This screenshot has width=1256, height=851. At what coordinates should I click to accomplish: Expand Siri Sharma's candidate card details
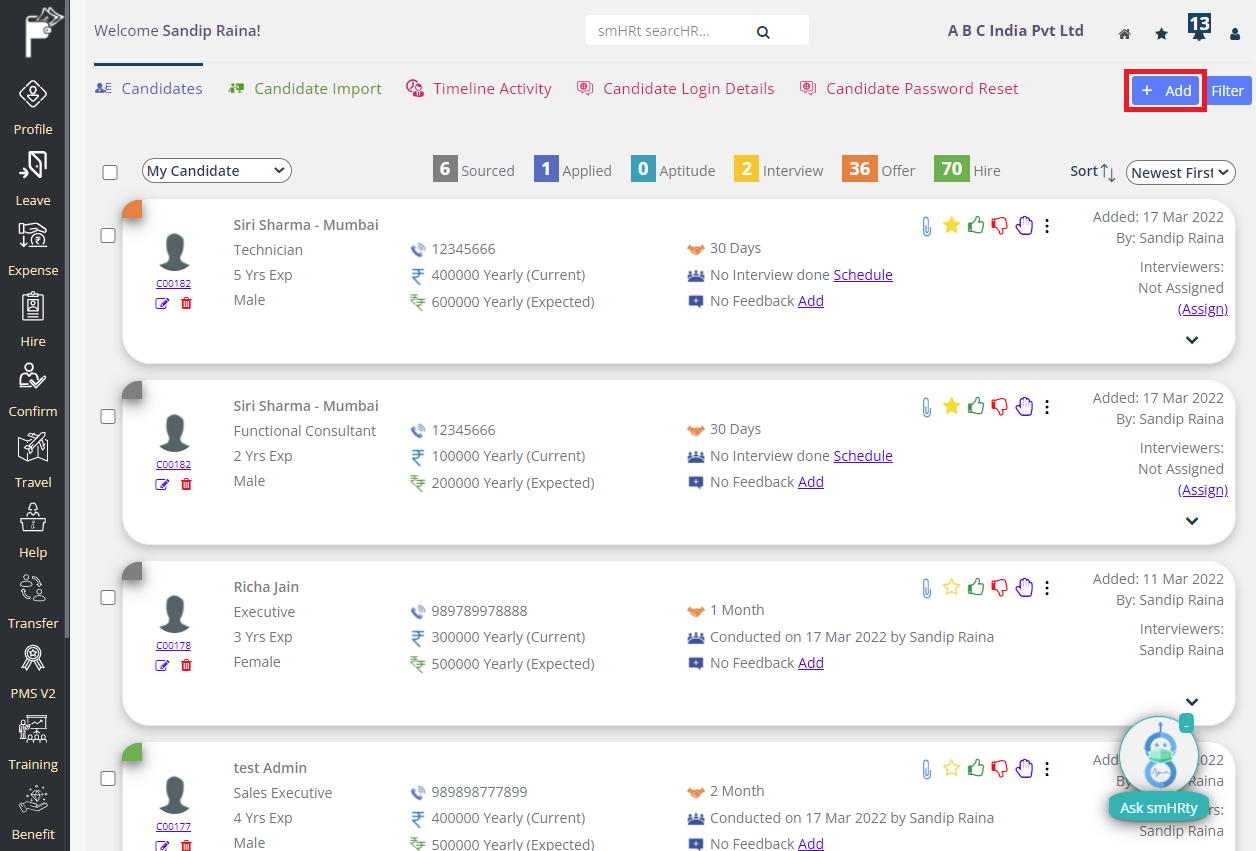click(x=1192, y=340)
